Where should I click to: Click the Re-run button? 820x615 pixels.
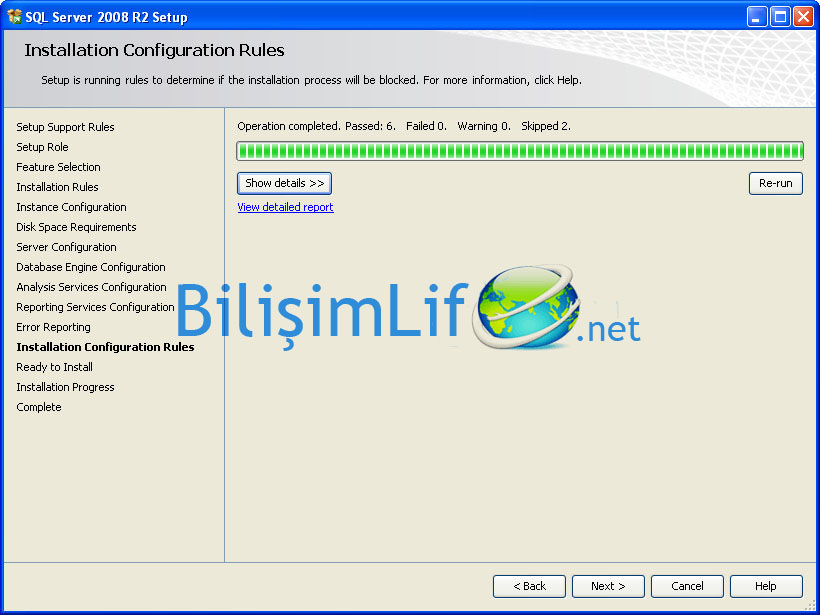coord(776,184)
